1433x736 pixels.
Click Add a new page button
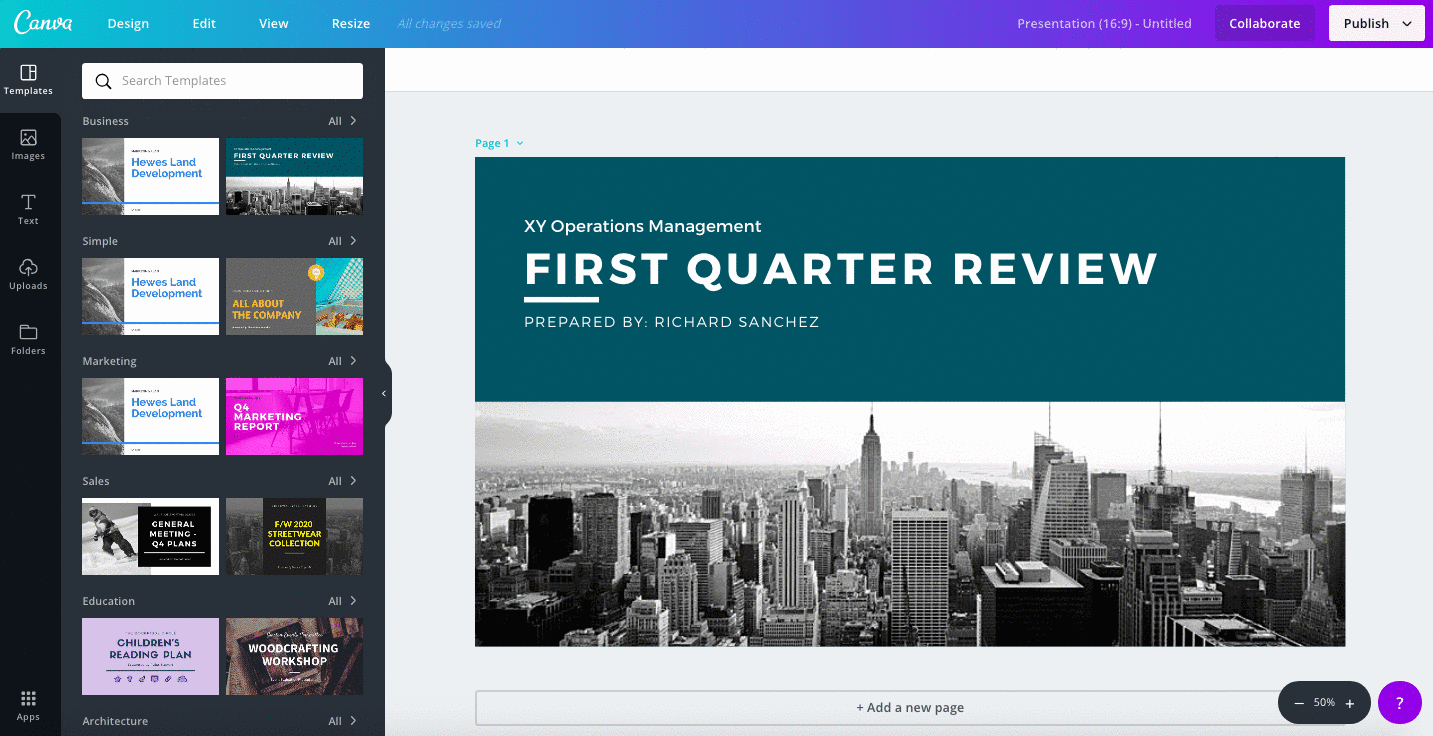(910, 707)
